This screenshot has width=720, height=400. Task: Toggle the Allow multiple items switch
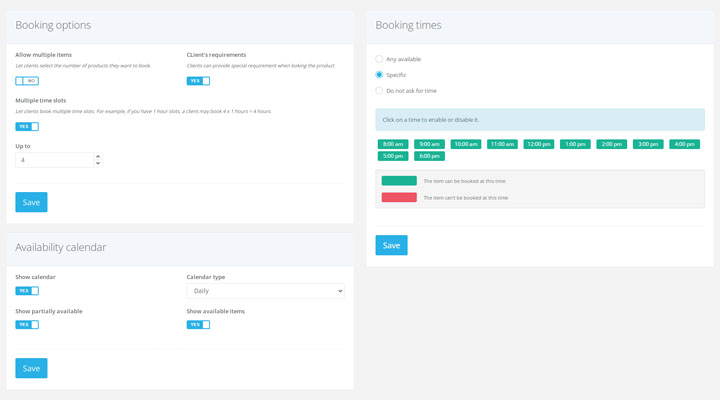pos(27,81)
